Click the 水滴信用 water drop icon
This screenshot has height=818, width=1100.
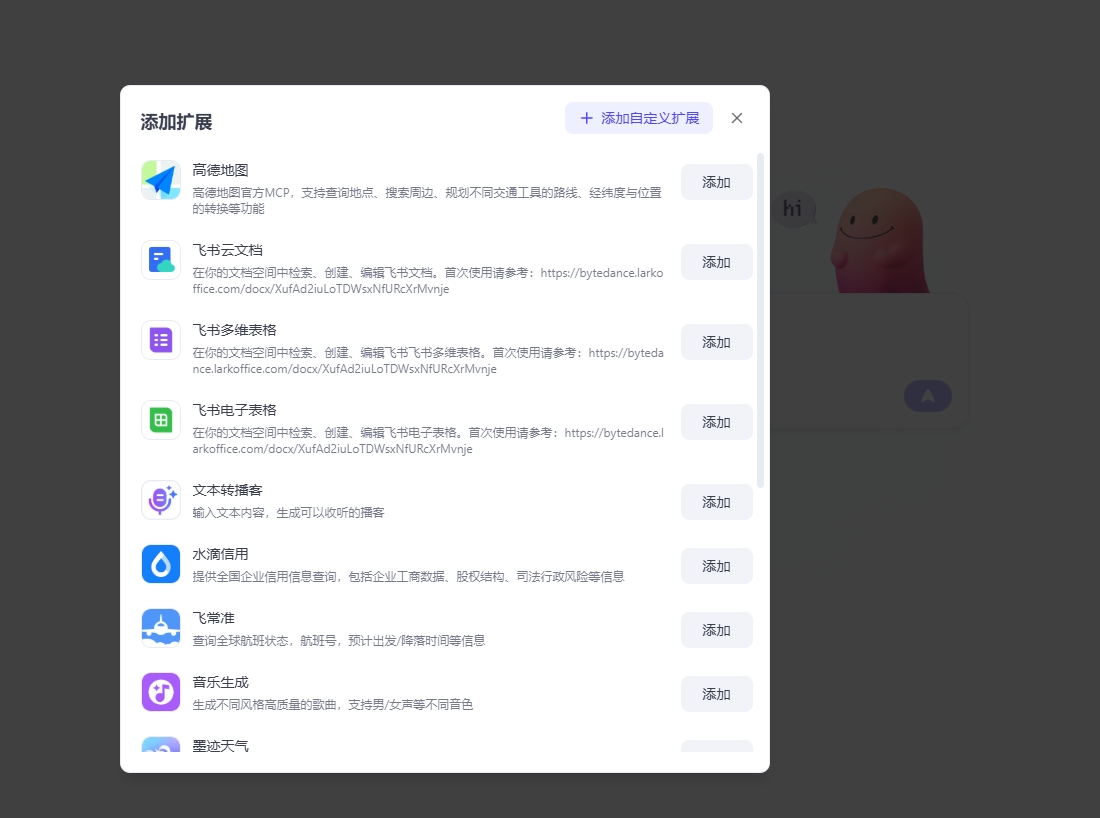(x=161, y=564)
